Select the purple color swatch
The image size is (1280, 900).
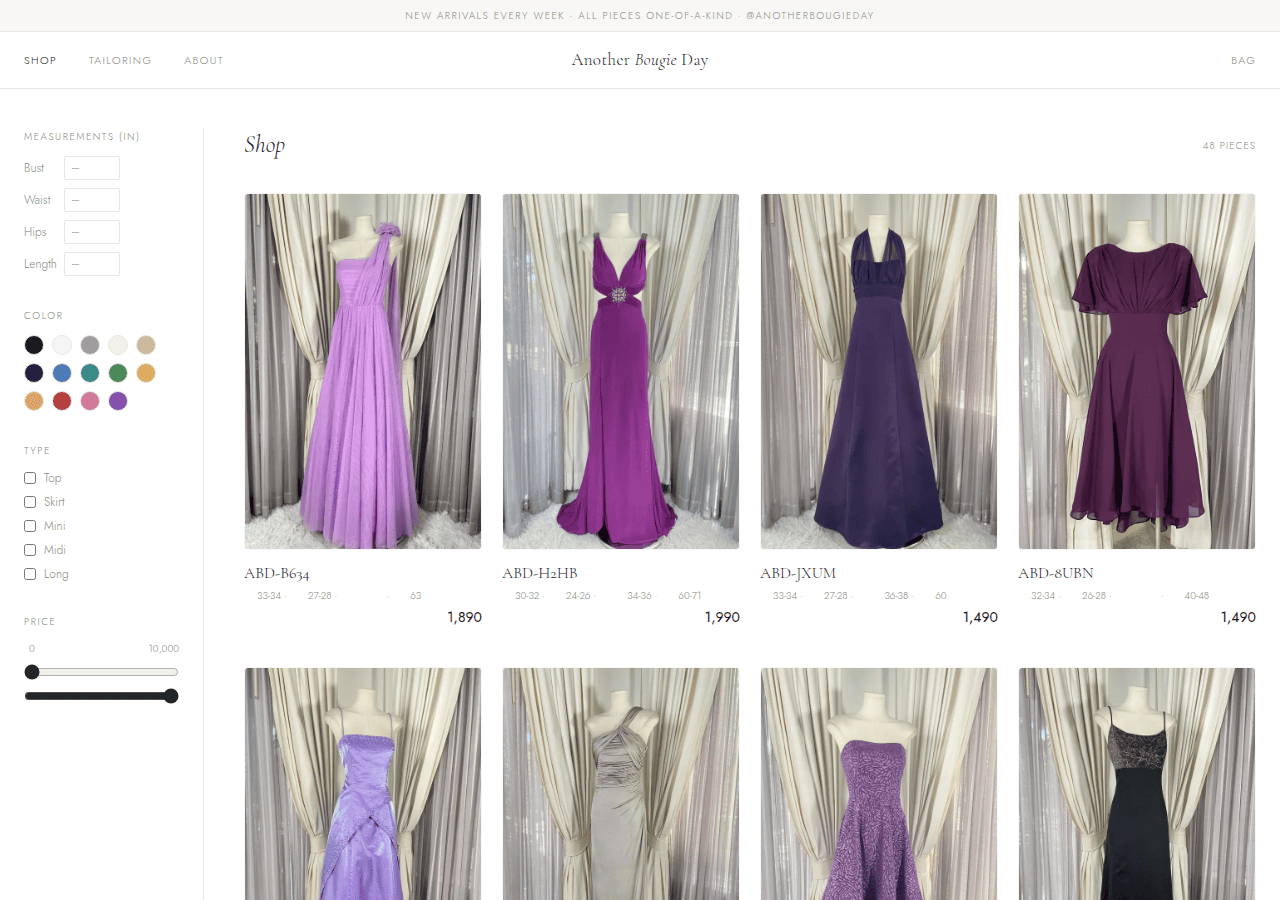point(118,401)
